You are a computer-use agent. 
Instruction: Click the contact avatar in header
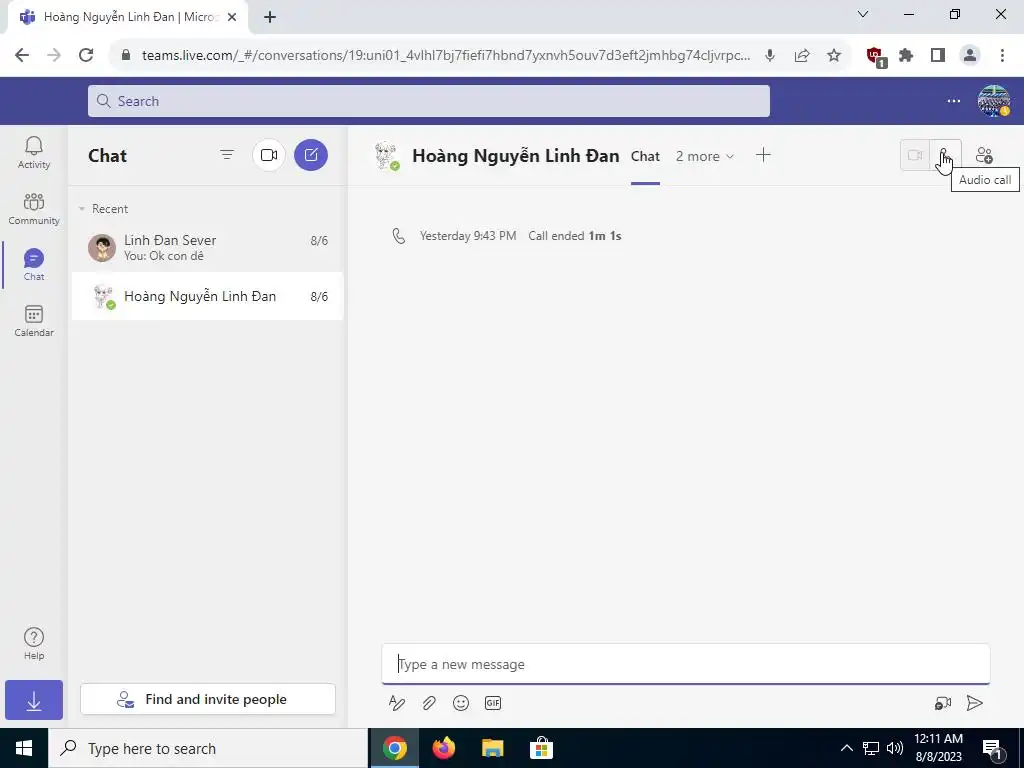click(387, 155)
